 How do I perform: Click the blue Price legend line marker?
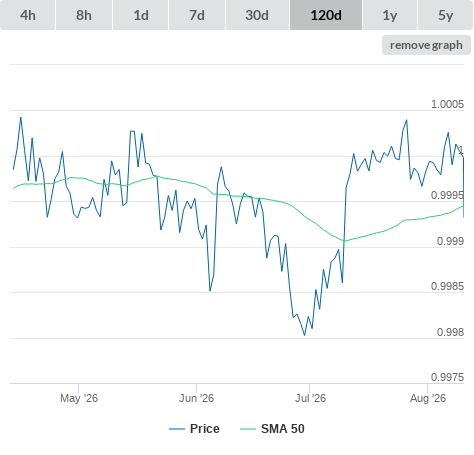(x=177, y=429)
